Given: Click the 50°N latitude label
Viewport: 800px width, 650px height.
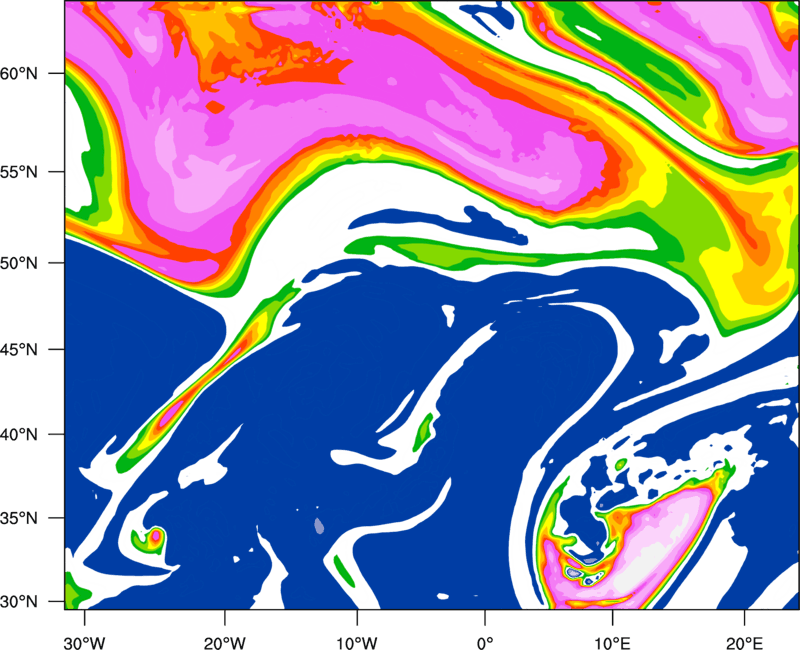Looking at the screenshot, I should [x=19, y=264].
